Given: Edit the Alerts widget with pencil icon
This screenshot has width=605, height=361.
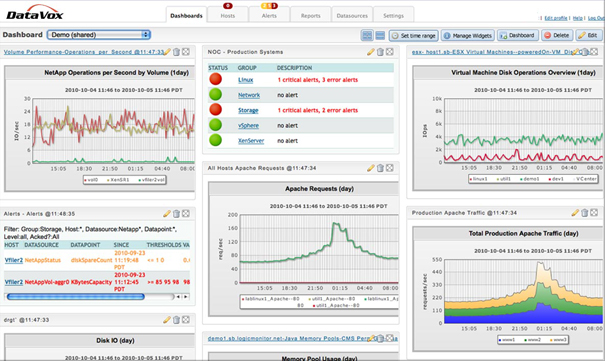Looking at the screenshot, I should point(167,213).
